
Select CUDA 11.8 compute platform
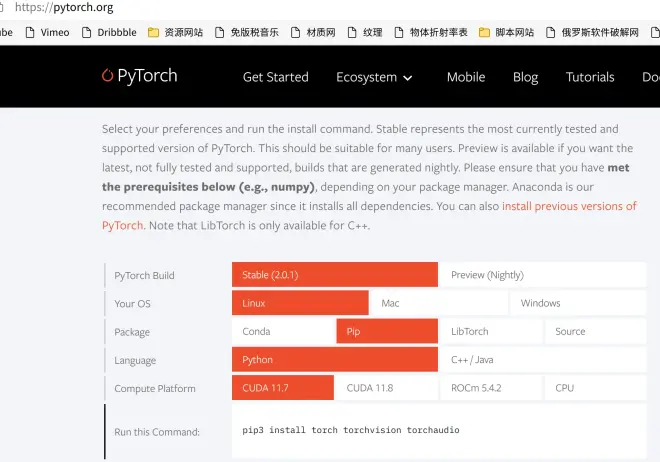pyautogui.click(x=387, y=388)
